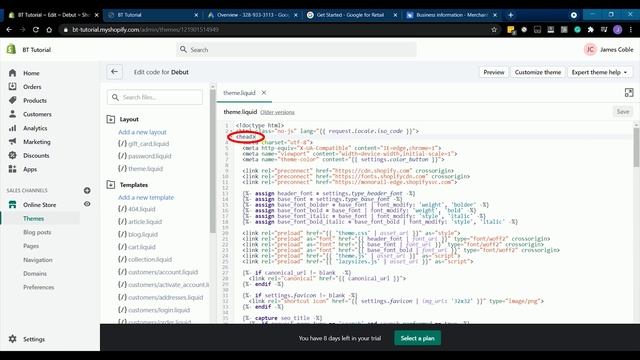Screen dimensions: 640x360
Task: Click the Save button
Action: (623, 111)
